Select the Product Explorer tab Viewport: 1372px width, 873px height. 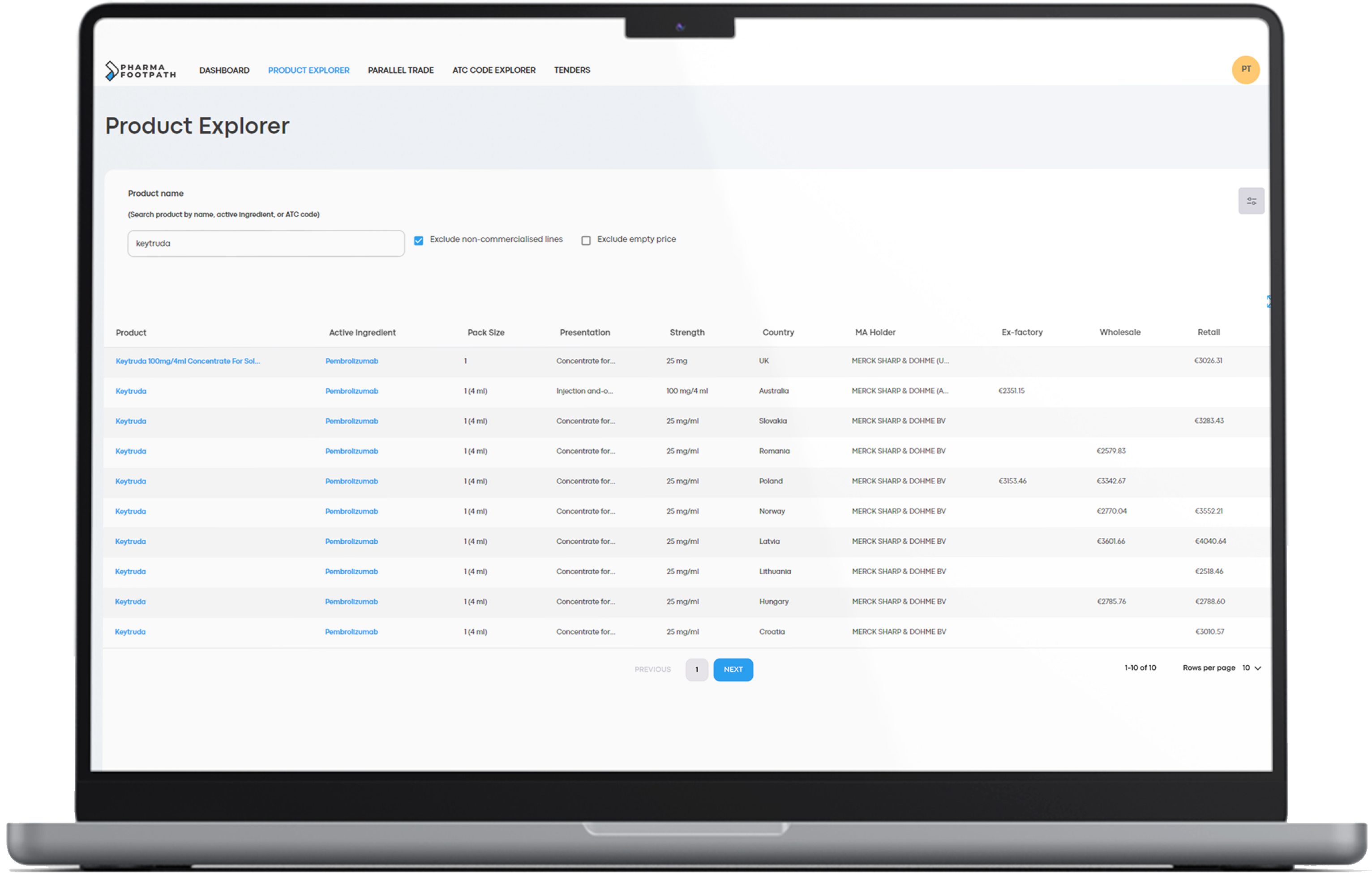pyautogui.click(x=309, y=70)
